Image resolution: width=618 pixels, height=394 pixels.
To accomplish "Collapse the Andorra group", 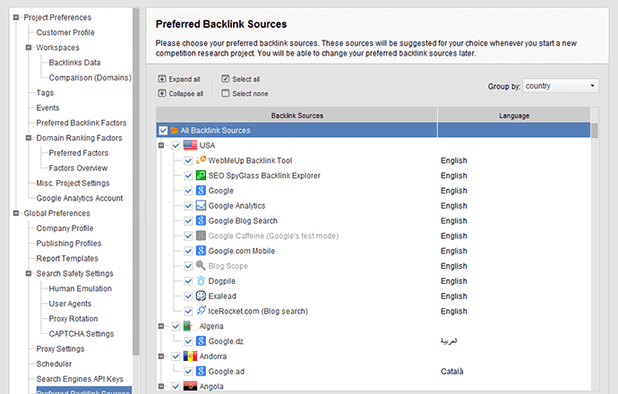I will 161,356.
